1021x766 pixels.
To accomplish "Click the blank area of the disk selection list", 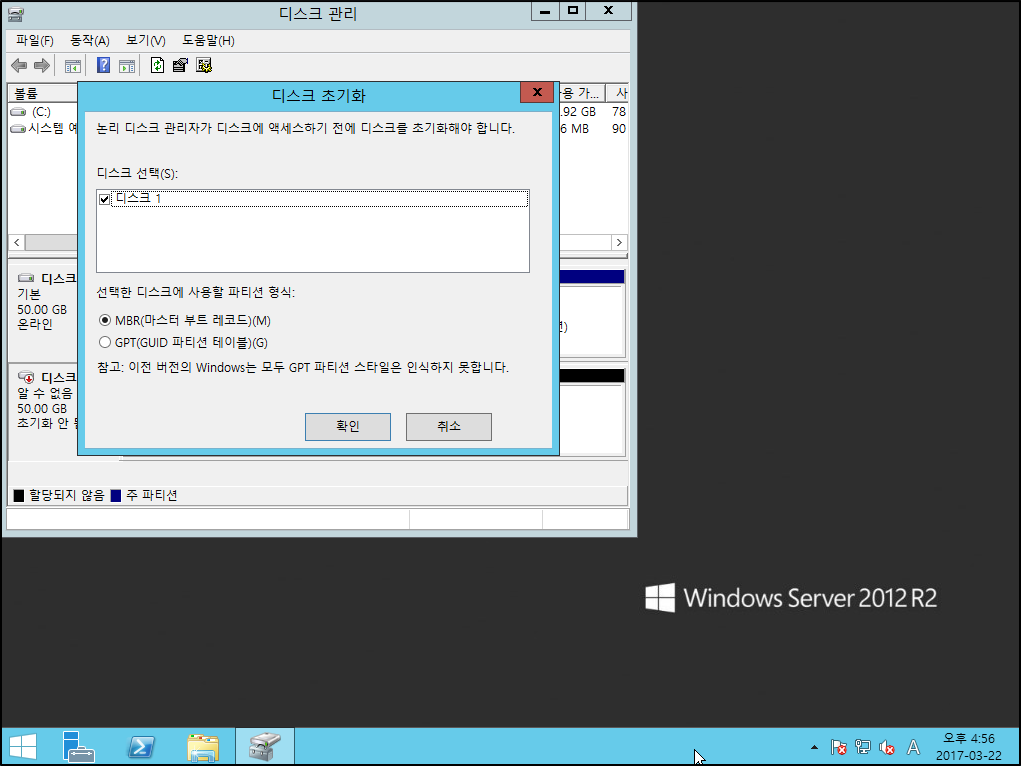I will point(313,239).
